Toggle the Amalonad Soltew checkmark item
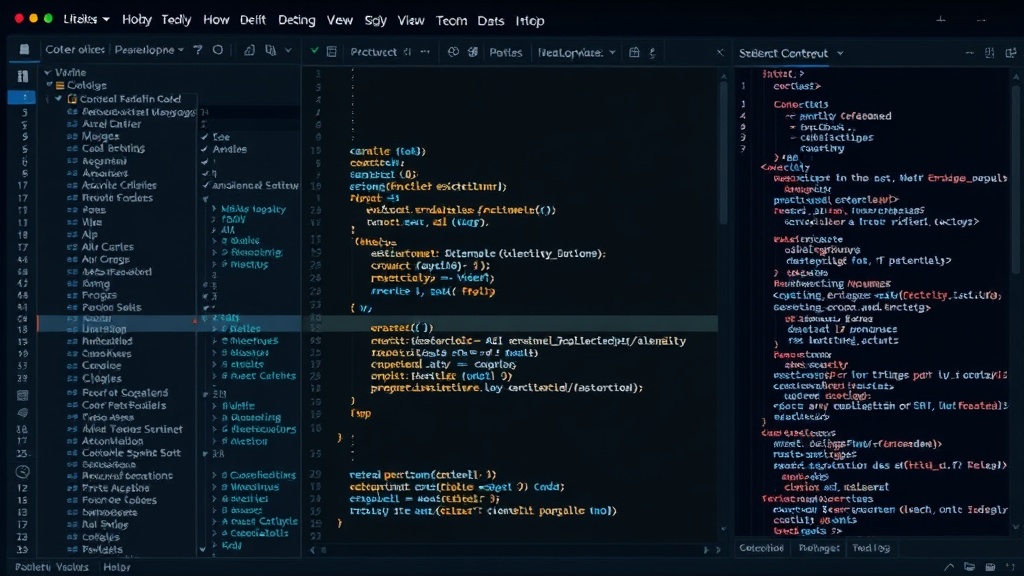The width and height of the screenshot is (1024, 576). 249,185
